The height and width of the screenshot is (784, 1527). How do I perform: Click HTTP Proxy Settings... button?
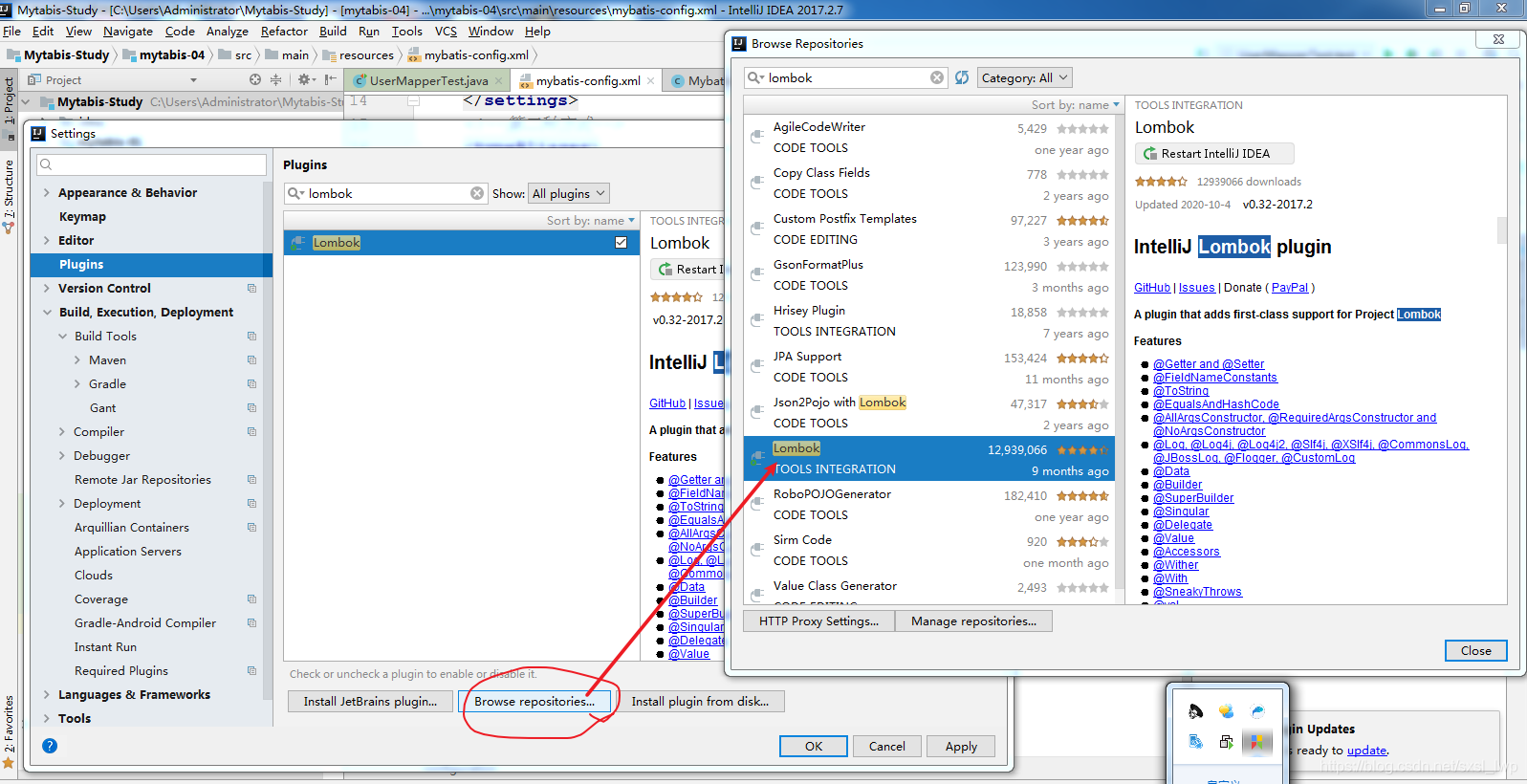pyautogui.click(x=818, y=621)
